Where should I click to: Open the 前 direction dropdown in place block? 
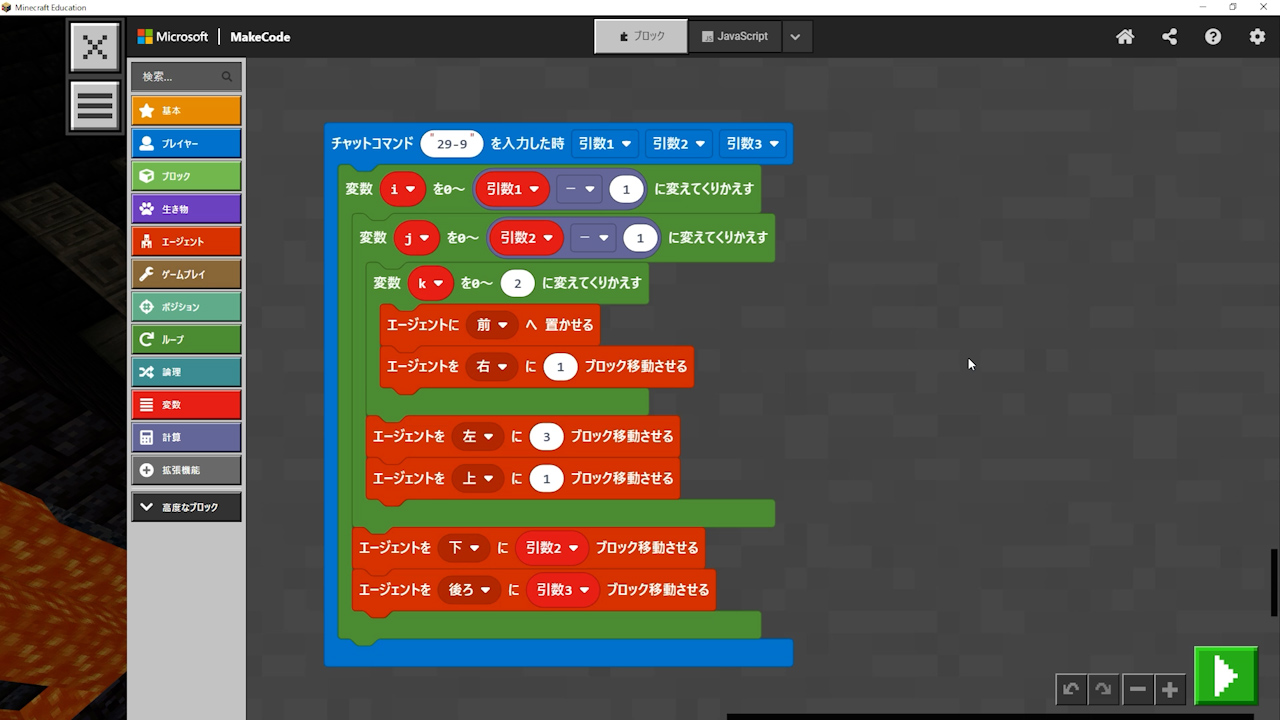(x=492, y=324)
